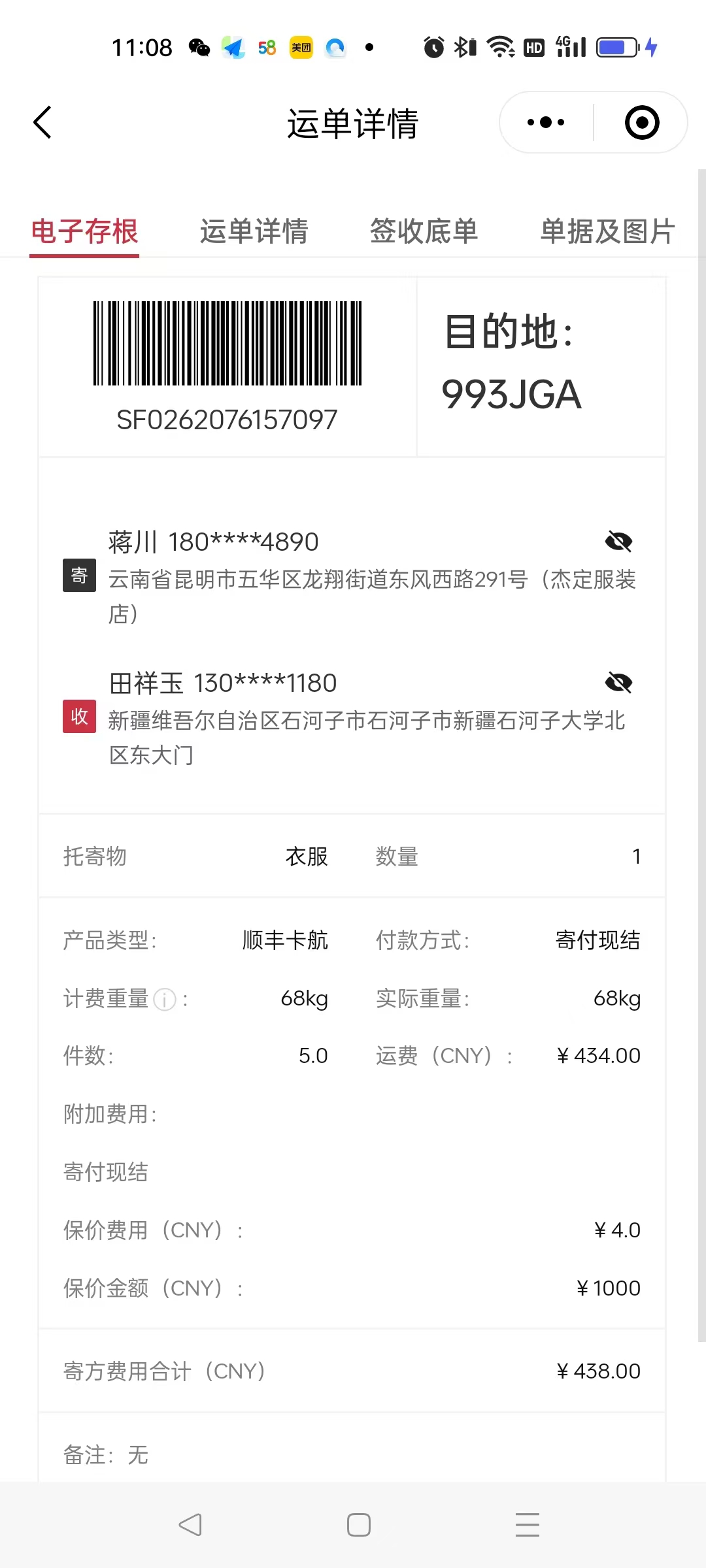Screen dimensions: 706x1568
Task: Tap the back arrow icon
Action: pyautogui.click(x=42, y=122)
